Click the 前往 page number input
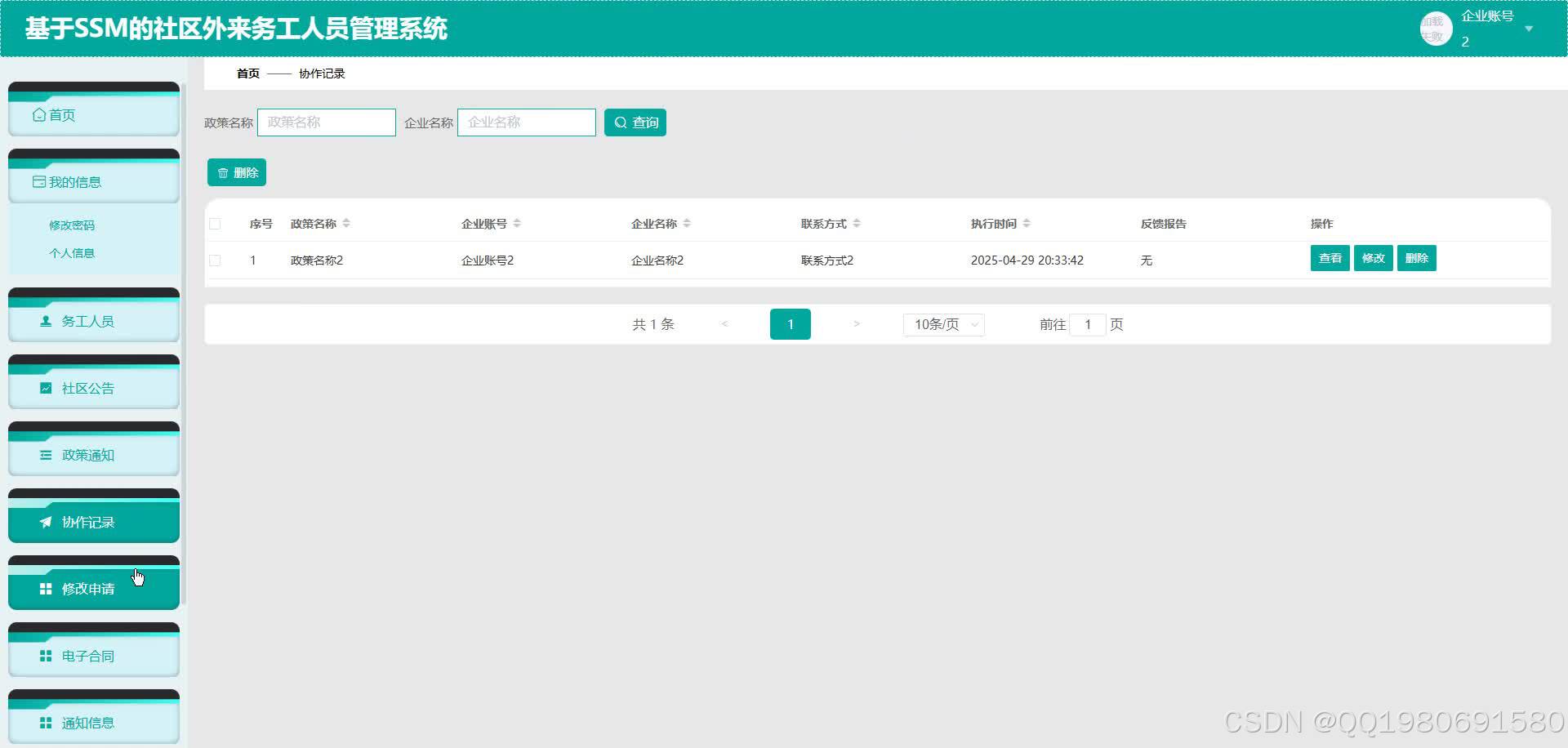Viewport: 1568px width, 748px height. point(1088,324)
